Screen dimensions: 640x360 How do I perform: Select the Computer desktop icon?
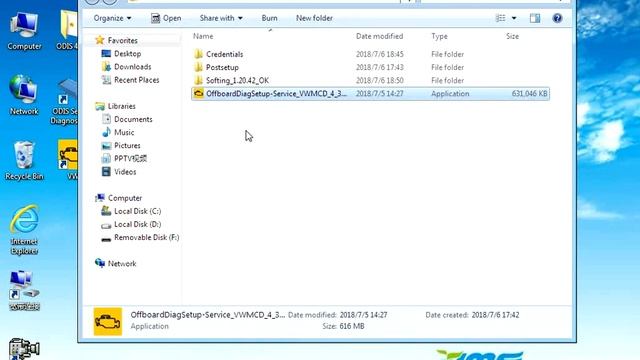click(24, 31)
